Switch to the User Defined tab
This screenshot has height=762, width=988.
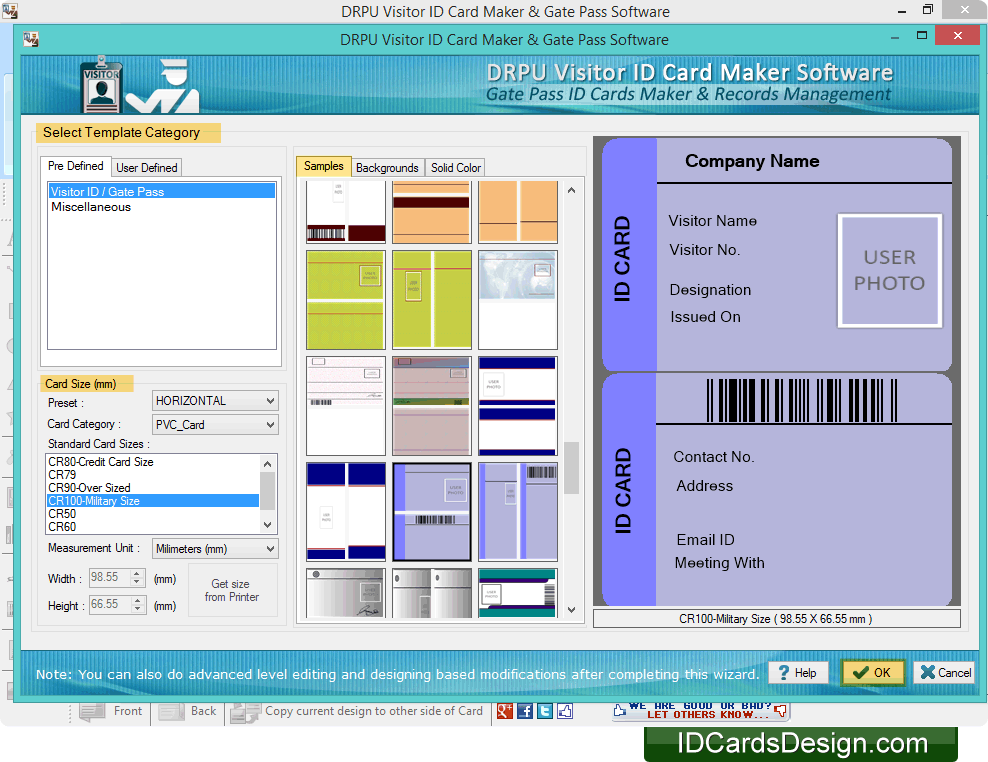coord(146,167)
